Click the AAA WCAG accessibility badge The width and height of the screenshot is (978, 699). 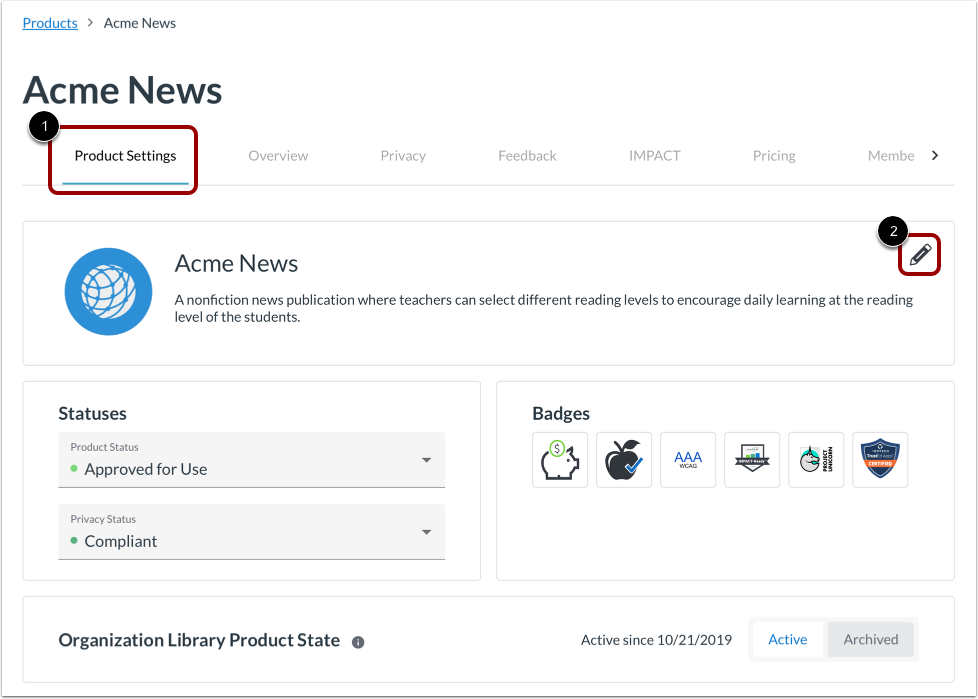tap(688, 460)
